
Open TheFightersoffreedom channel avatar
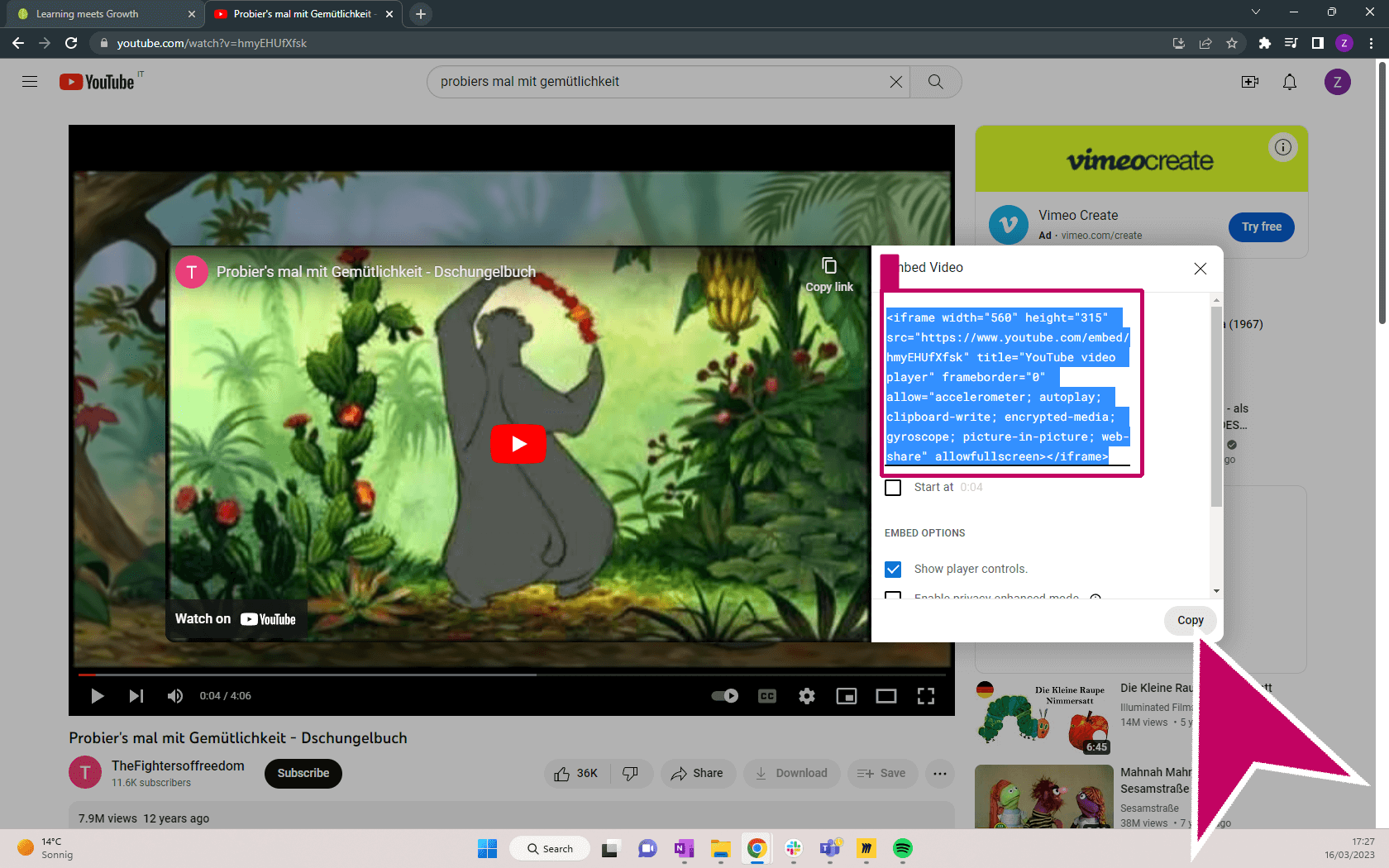click(x=85, y=773)
